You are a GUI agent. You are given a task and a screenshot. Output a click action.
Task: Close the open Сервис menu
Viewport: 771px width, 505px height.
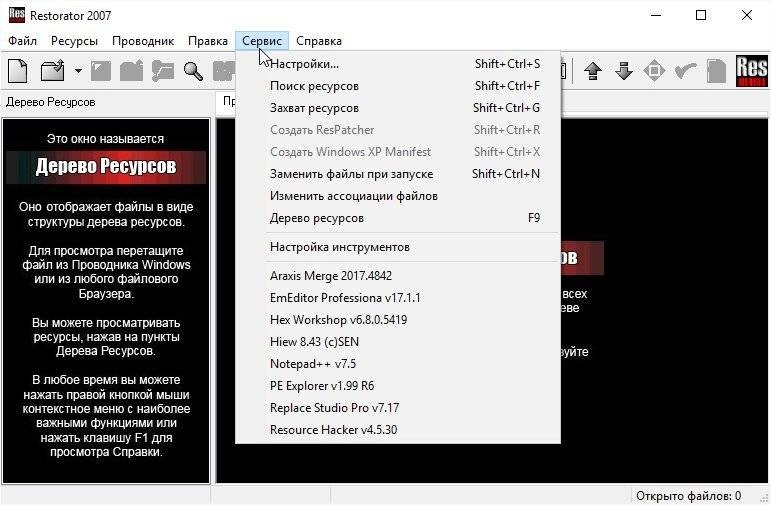click(x=262, y=41)
